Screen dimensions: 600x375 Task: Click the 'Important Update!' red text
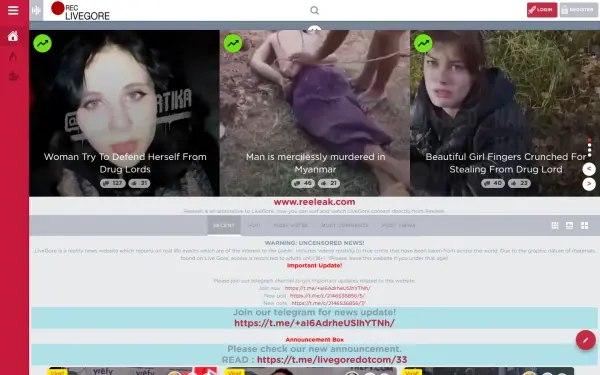coord(314,266)
